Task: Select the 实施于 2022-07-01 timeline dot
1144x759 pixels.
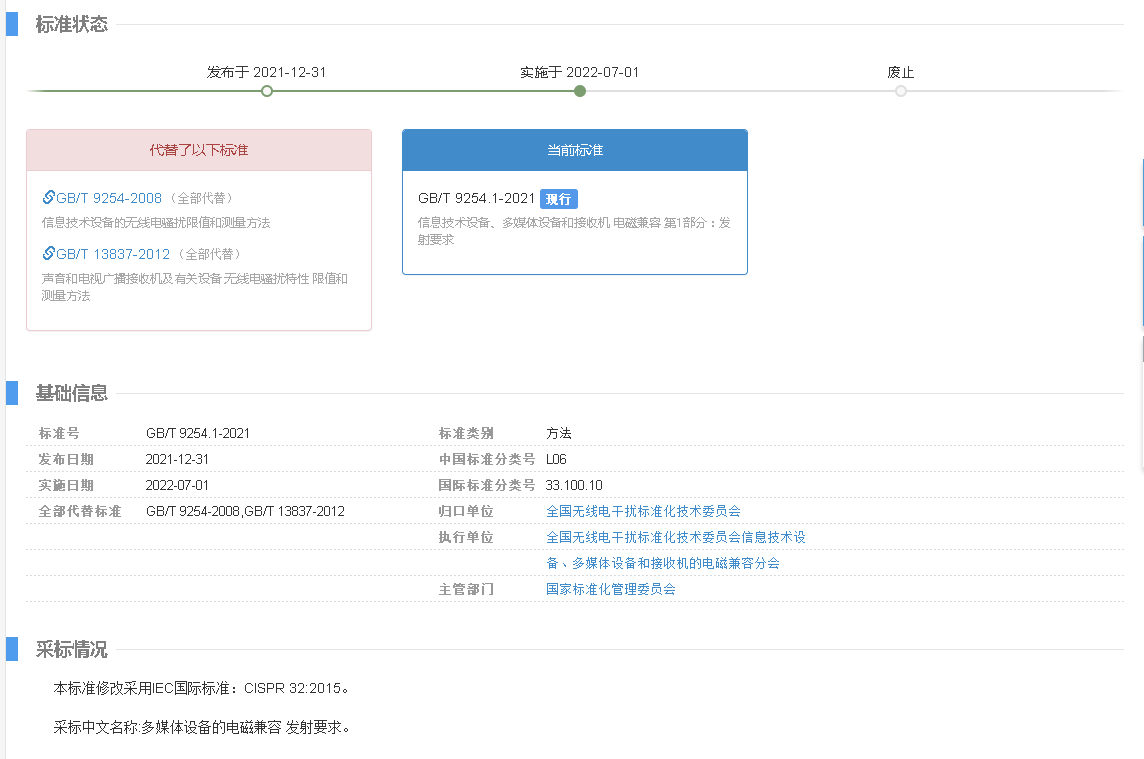Action: pyautogui.click(x=580, y=91)
